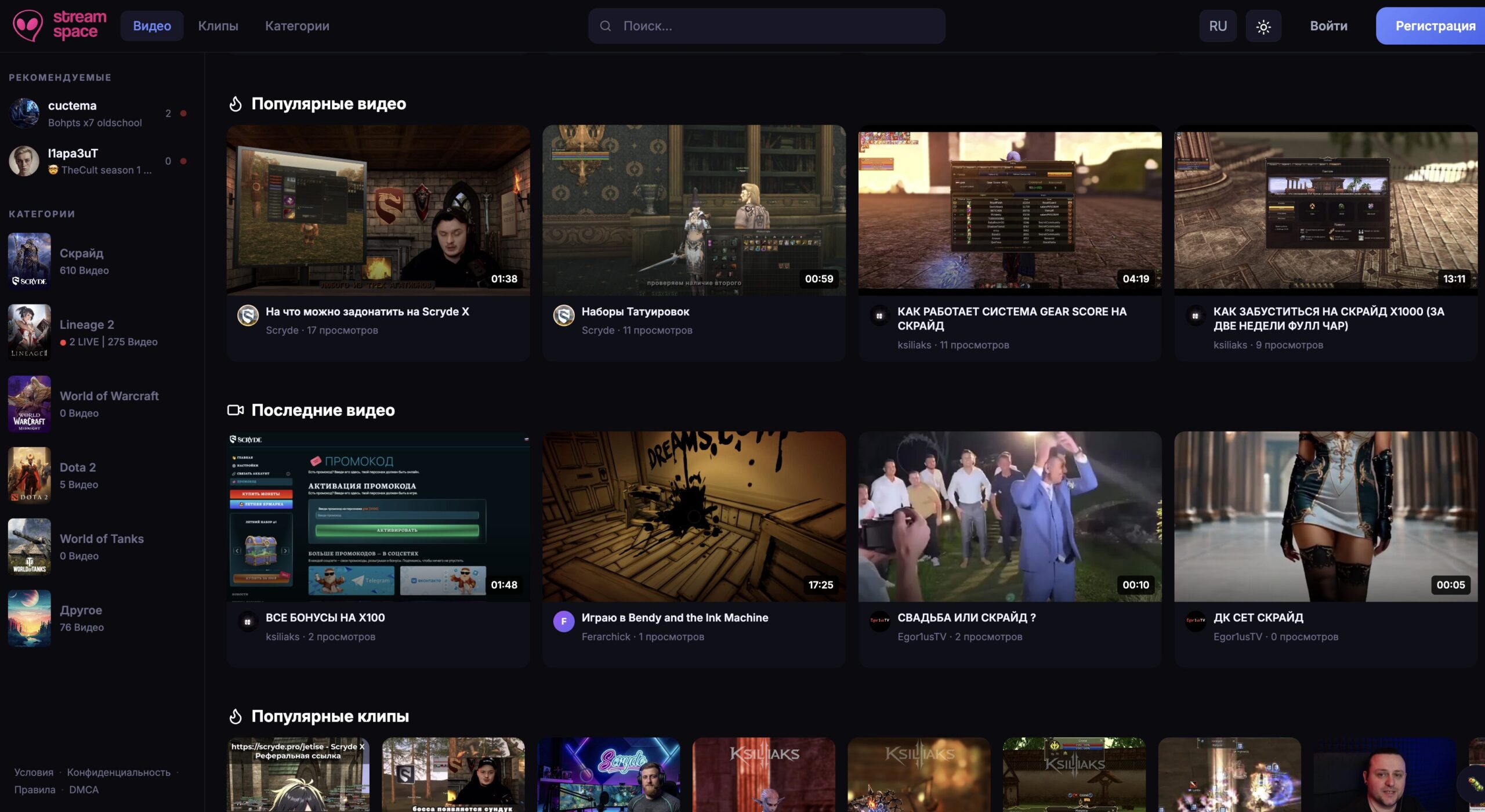Viewport: 1485px width, 812px height.
Task: Play the GEAR SCORE video thumbnail
Action: point(1010,210)
